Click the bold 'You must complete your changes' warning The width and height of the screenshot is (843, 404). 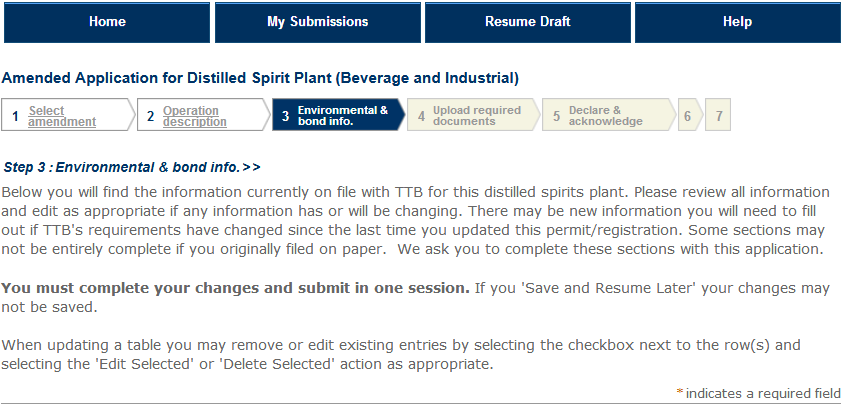click(x=235, y=288)
